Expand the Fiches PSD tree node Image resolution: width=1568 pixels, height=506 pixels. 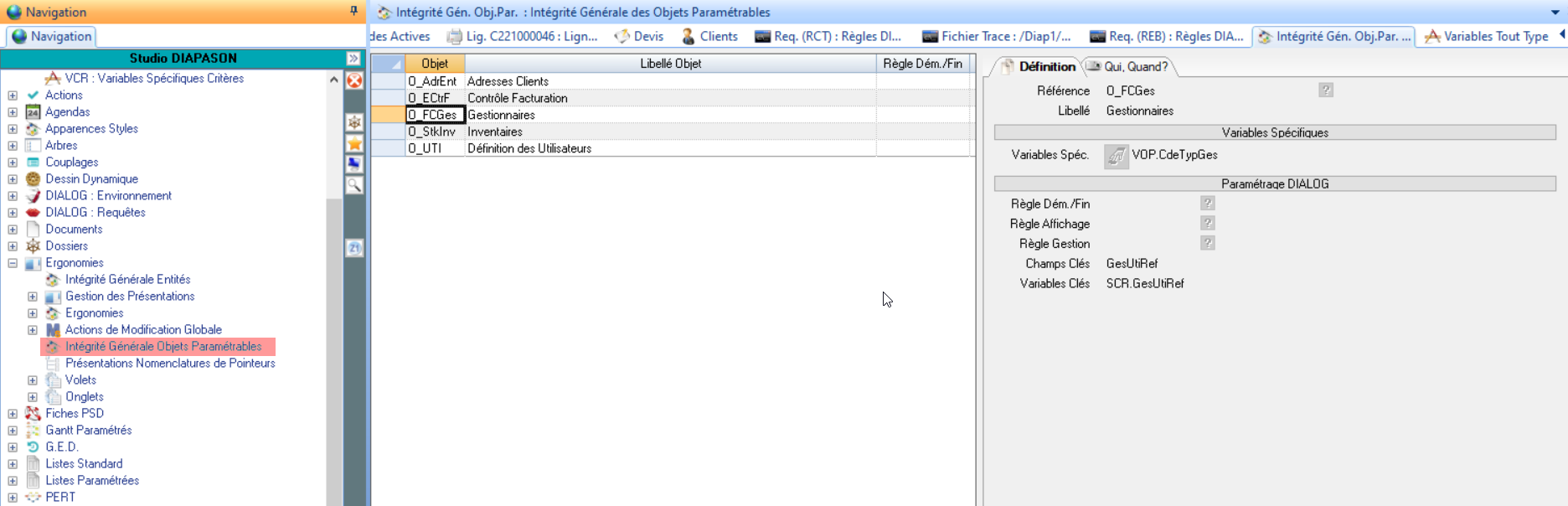(x=13, y=414)
